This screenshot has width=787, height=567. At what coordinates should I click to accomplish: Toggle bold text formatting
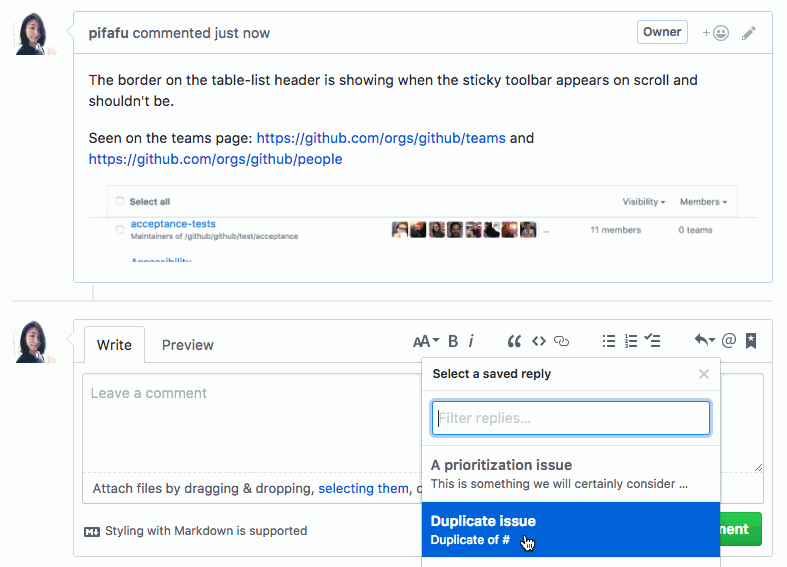click(453, 341)
